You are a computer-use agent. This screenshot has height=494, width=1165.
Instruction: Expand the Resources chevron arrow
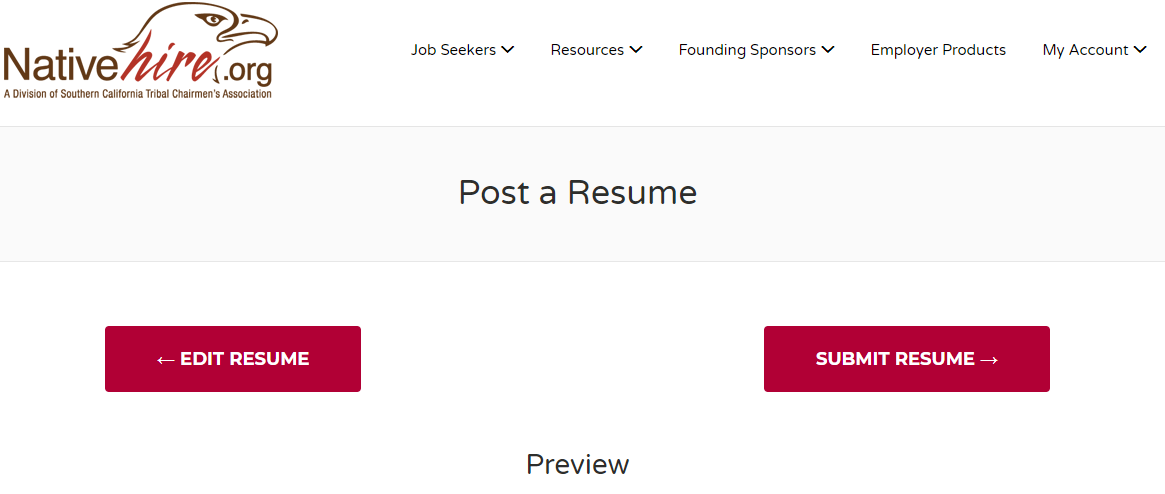coord(635,50)
